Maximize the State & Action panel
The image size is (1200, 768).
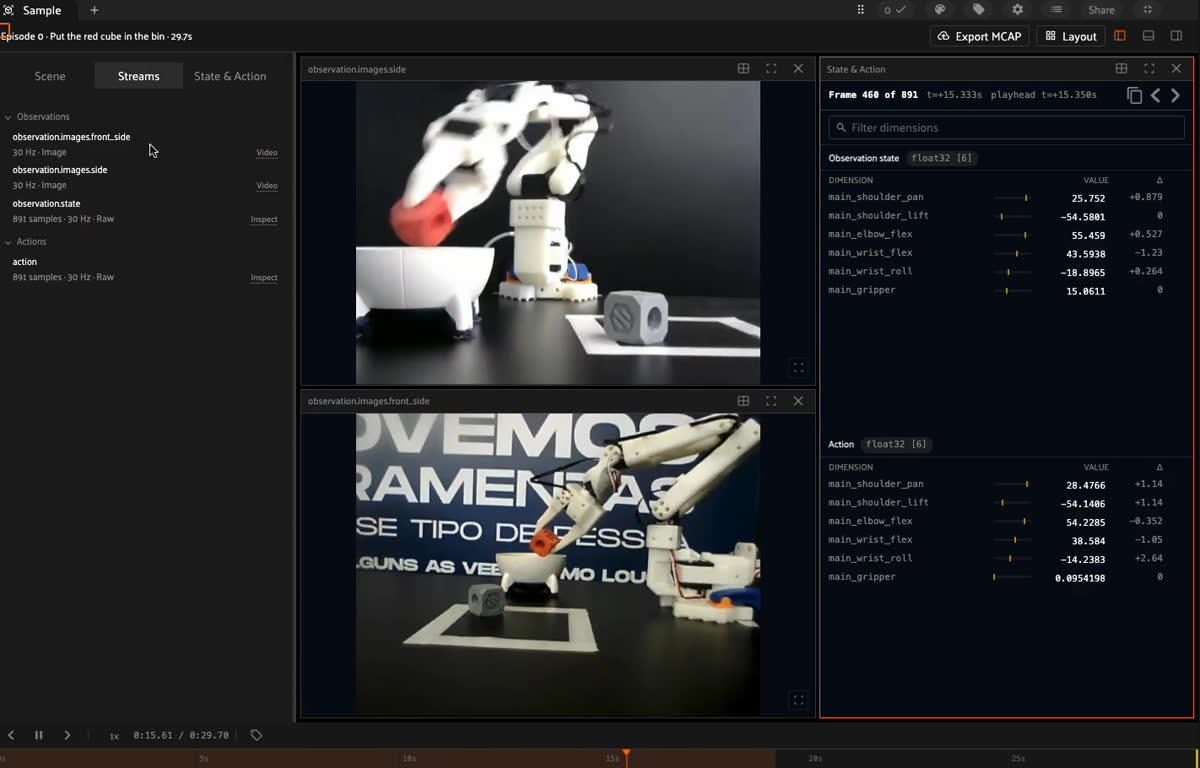coord(1149,69)
